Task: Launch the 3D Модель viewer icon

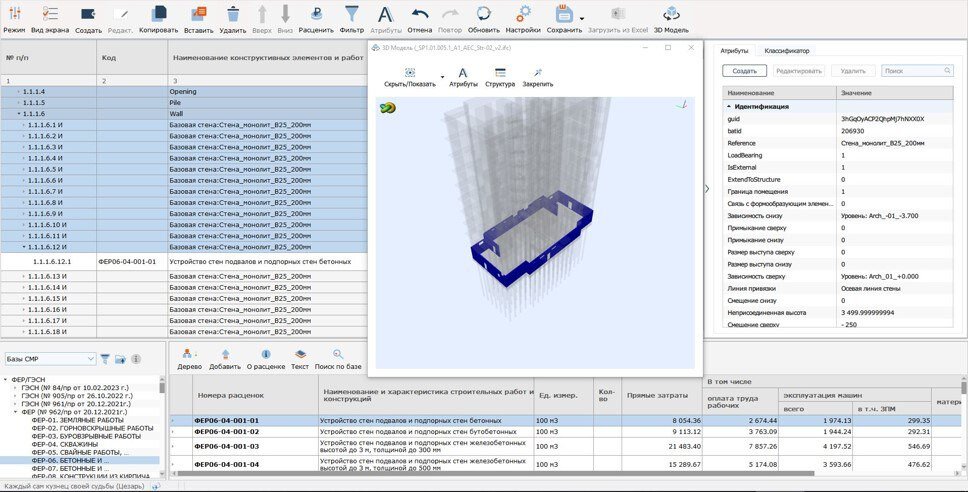Action: click(670, 14)
